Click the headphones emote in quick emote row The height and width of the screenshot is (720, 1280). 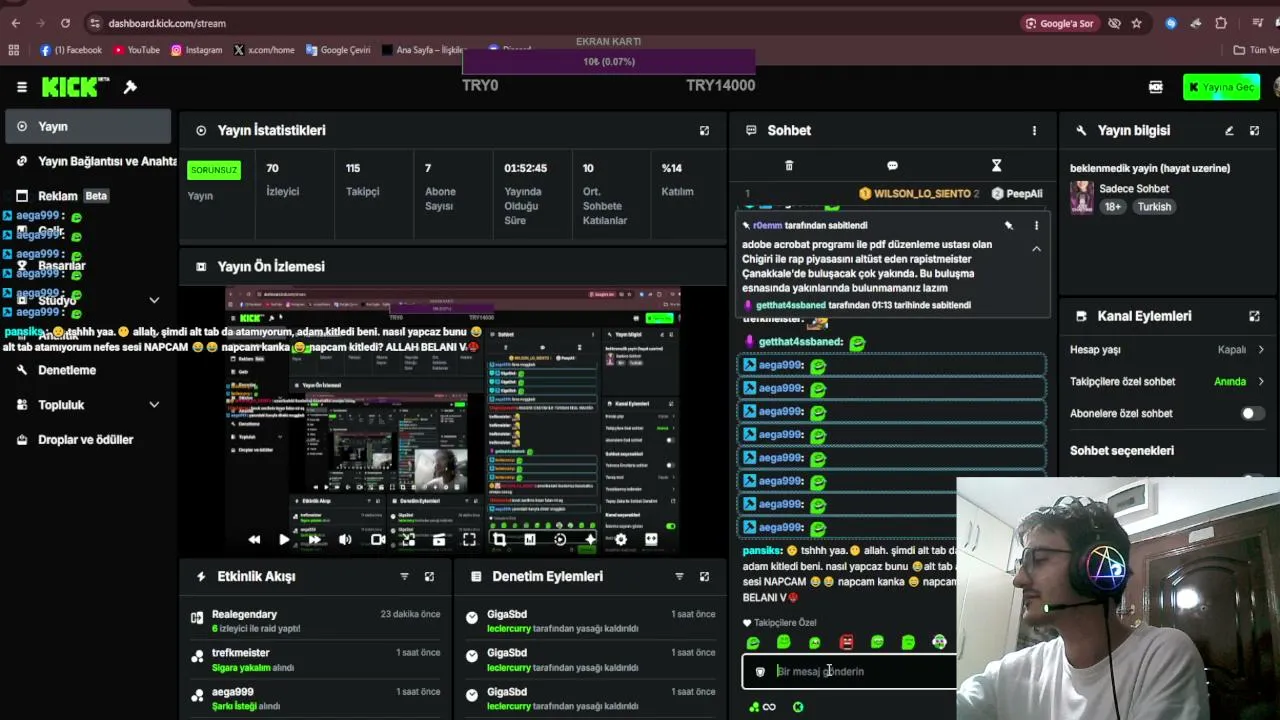(939, 642)
